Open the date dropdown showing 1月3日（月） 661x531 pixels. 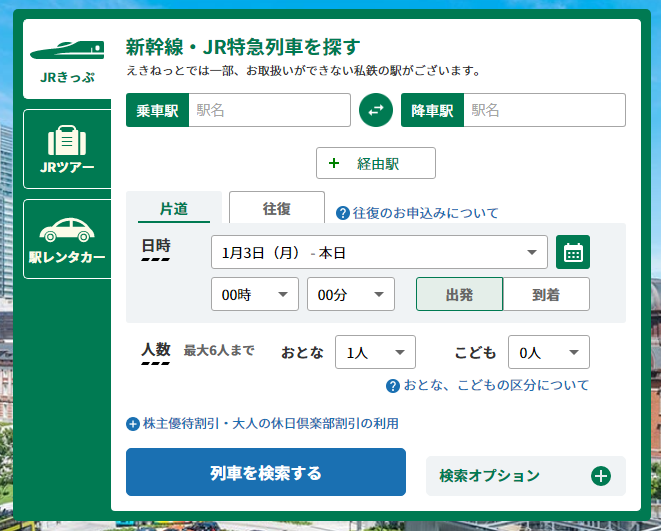(379, 252)
